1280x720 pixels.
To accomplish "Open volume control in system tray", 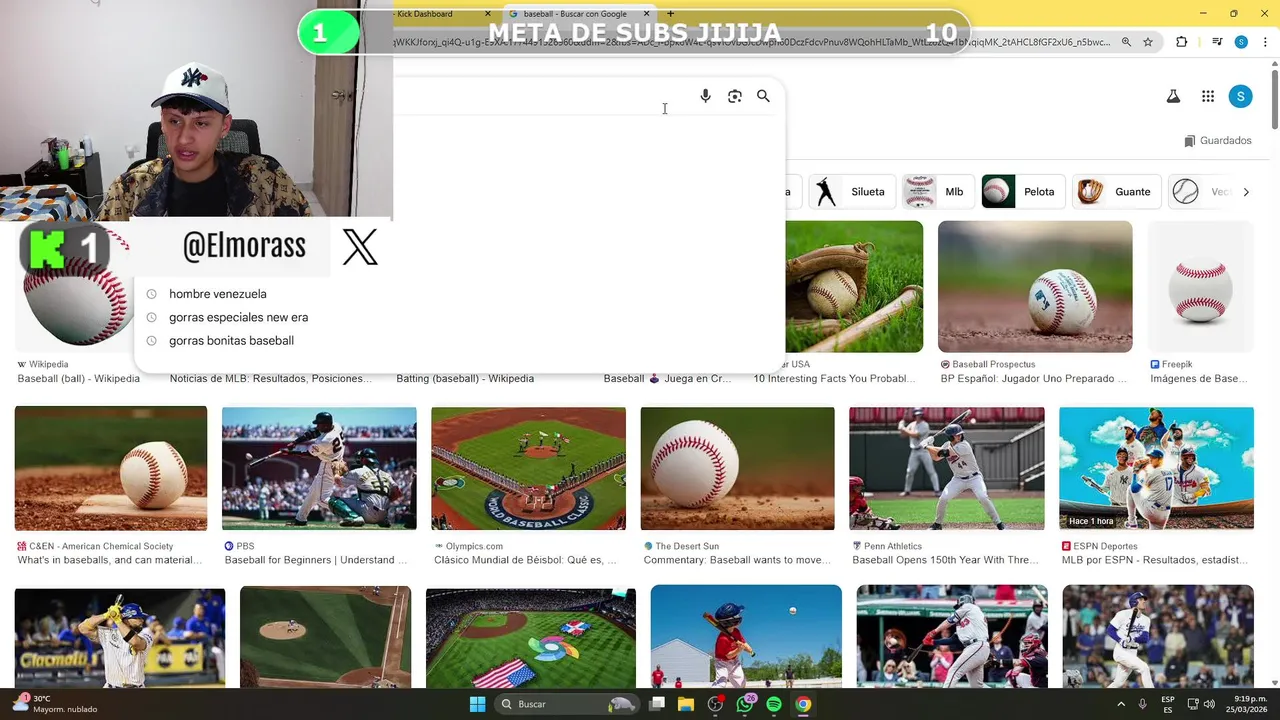I will click(x=1209, y=704).
